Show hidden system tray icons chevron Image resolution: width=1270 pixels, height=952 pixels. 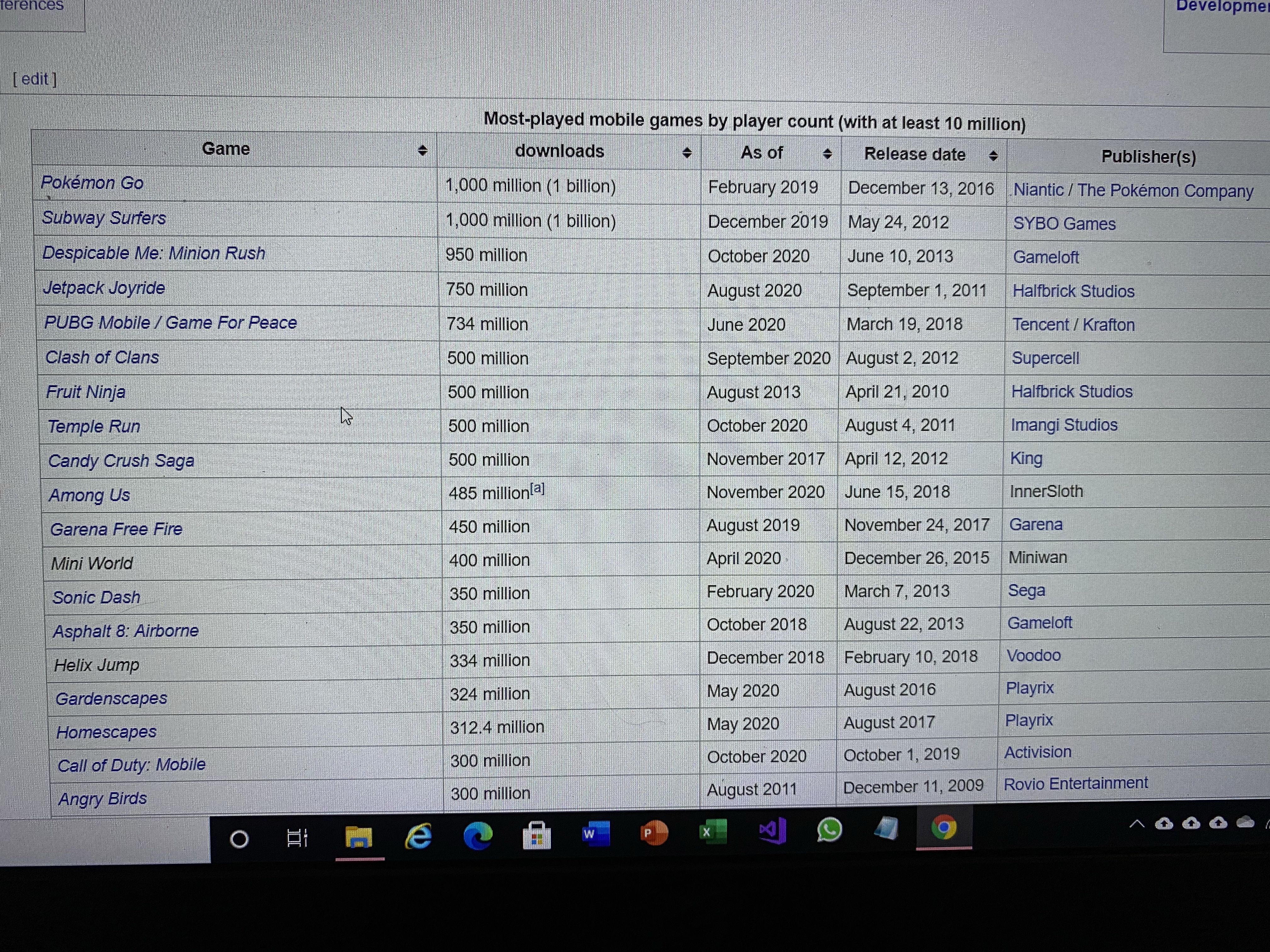[x=1136, y=824]
